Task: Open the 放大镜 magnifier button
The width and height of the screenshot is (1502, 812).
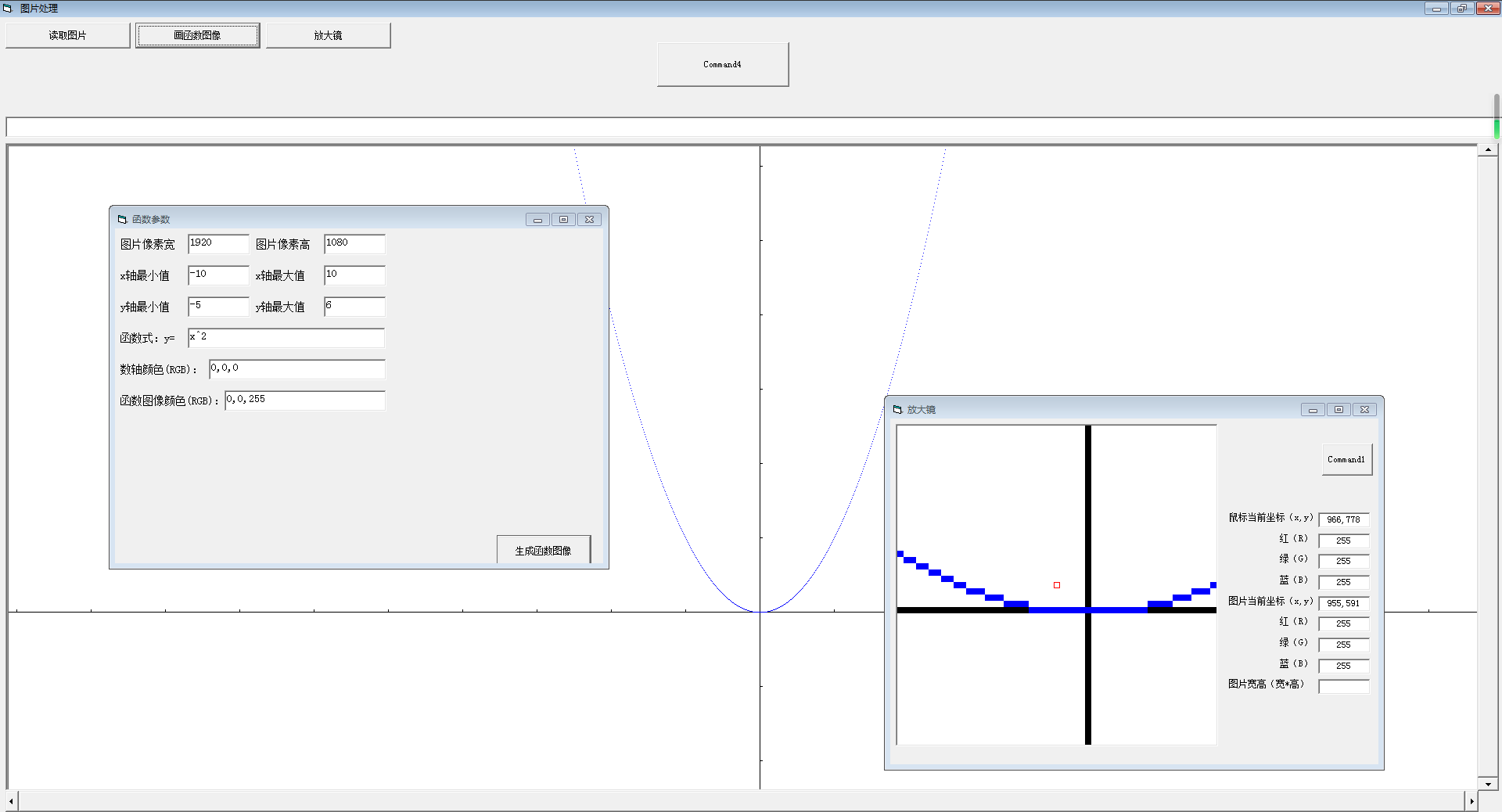Action: pyautogui.click(x=328, y=35)
